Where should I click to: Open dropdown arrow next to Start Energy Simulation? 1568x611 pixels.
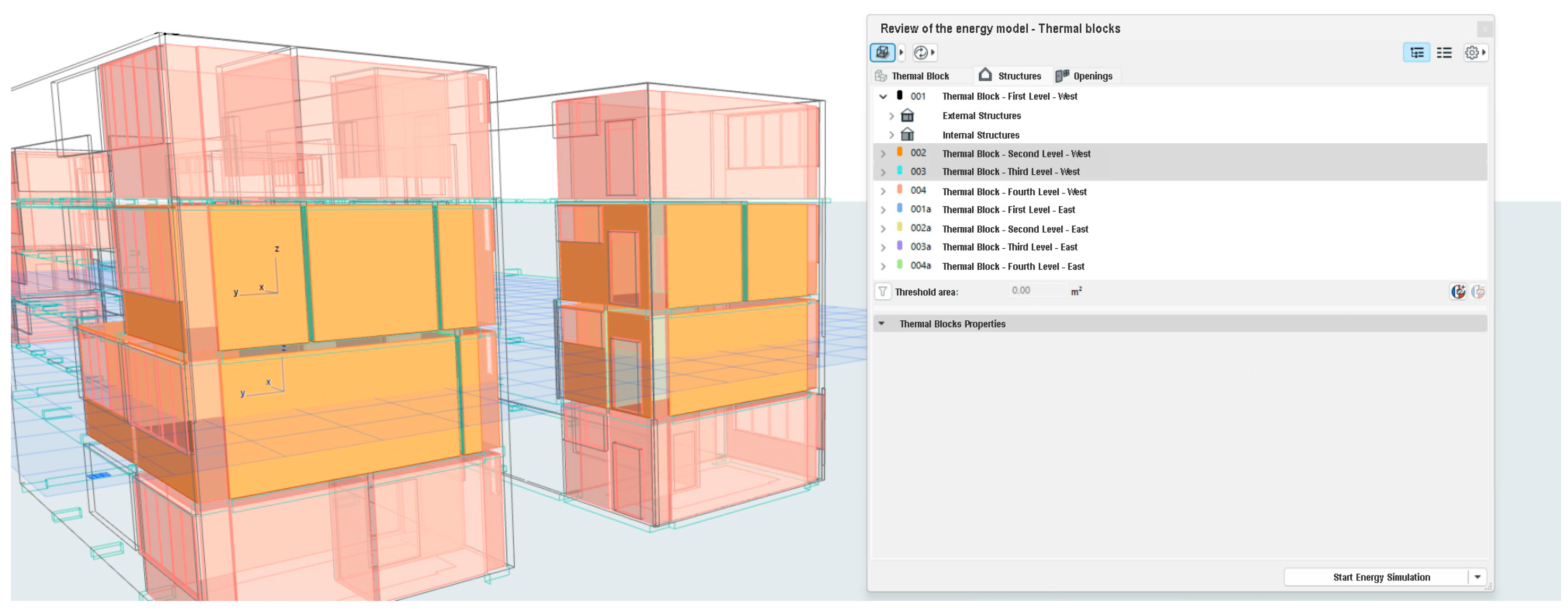pyautogui.click(x=1477, y=577)
